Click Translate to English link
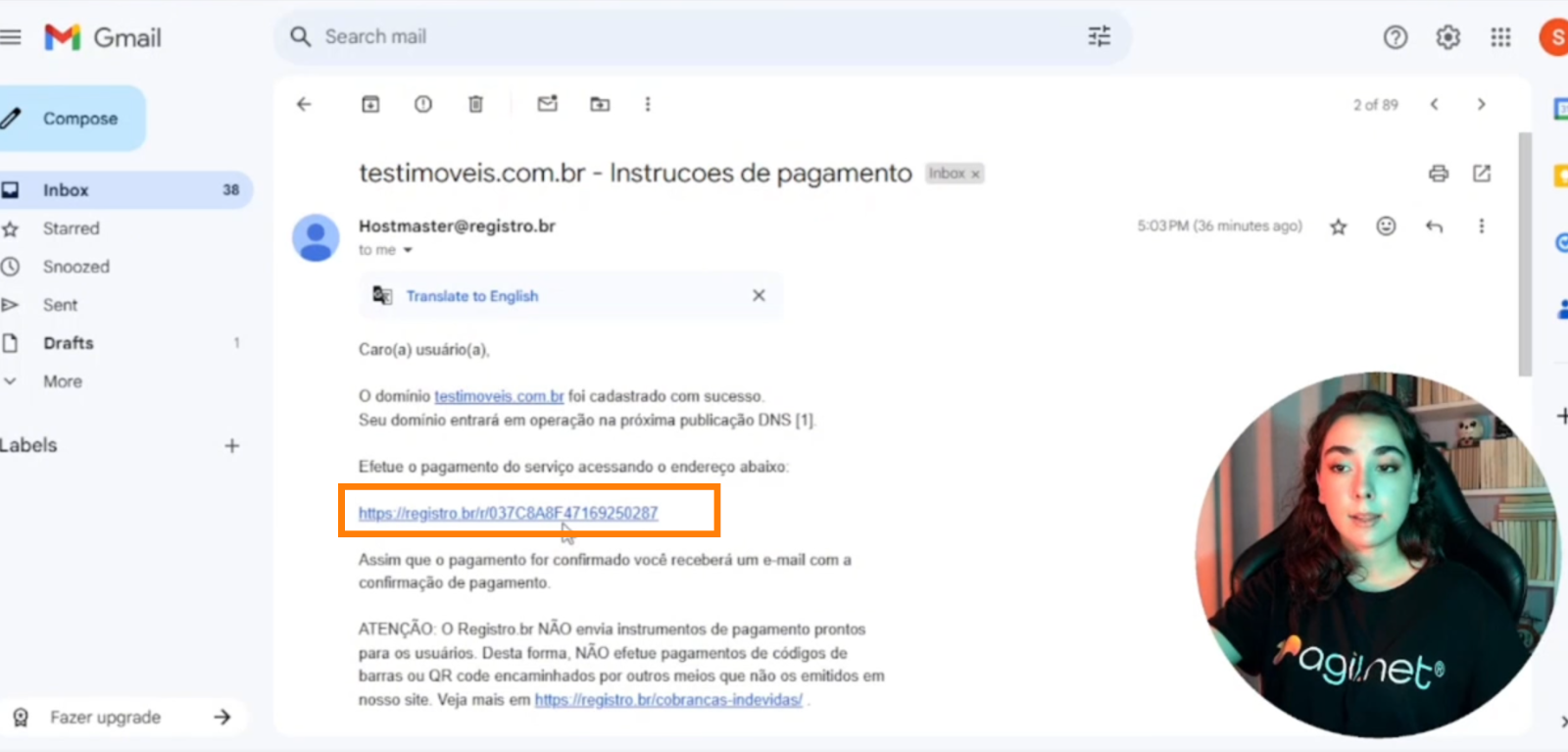This screenshot has height=752, width=1568. point(472,296)
